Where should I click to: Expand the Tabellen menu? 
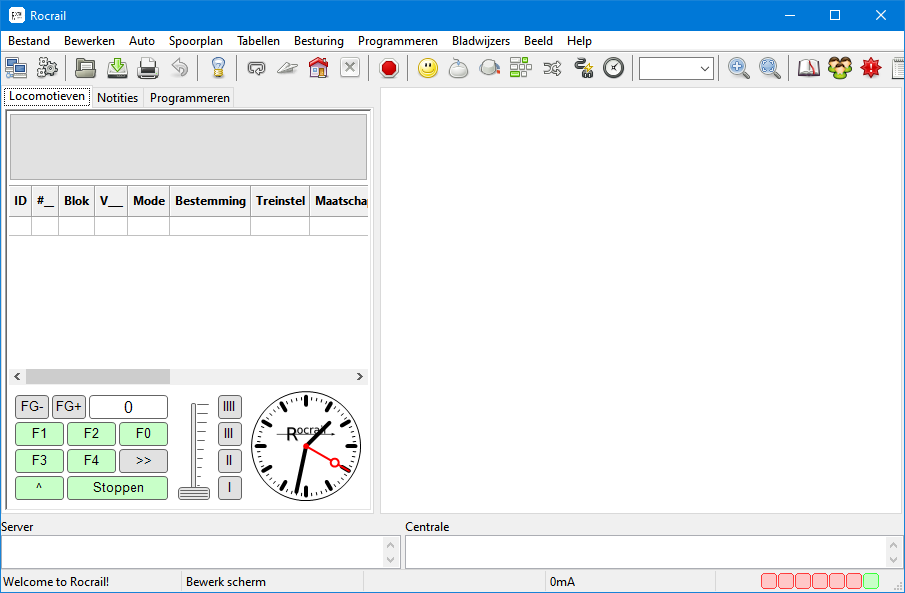258,41
